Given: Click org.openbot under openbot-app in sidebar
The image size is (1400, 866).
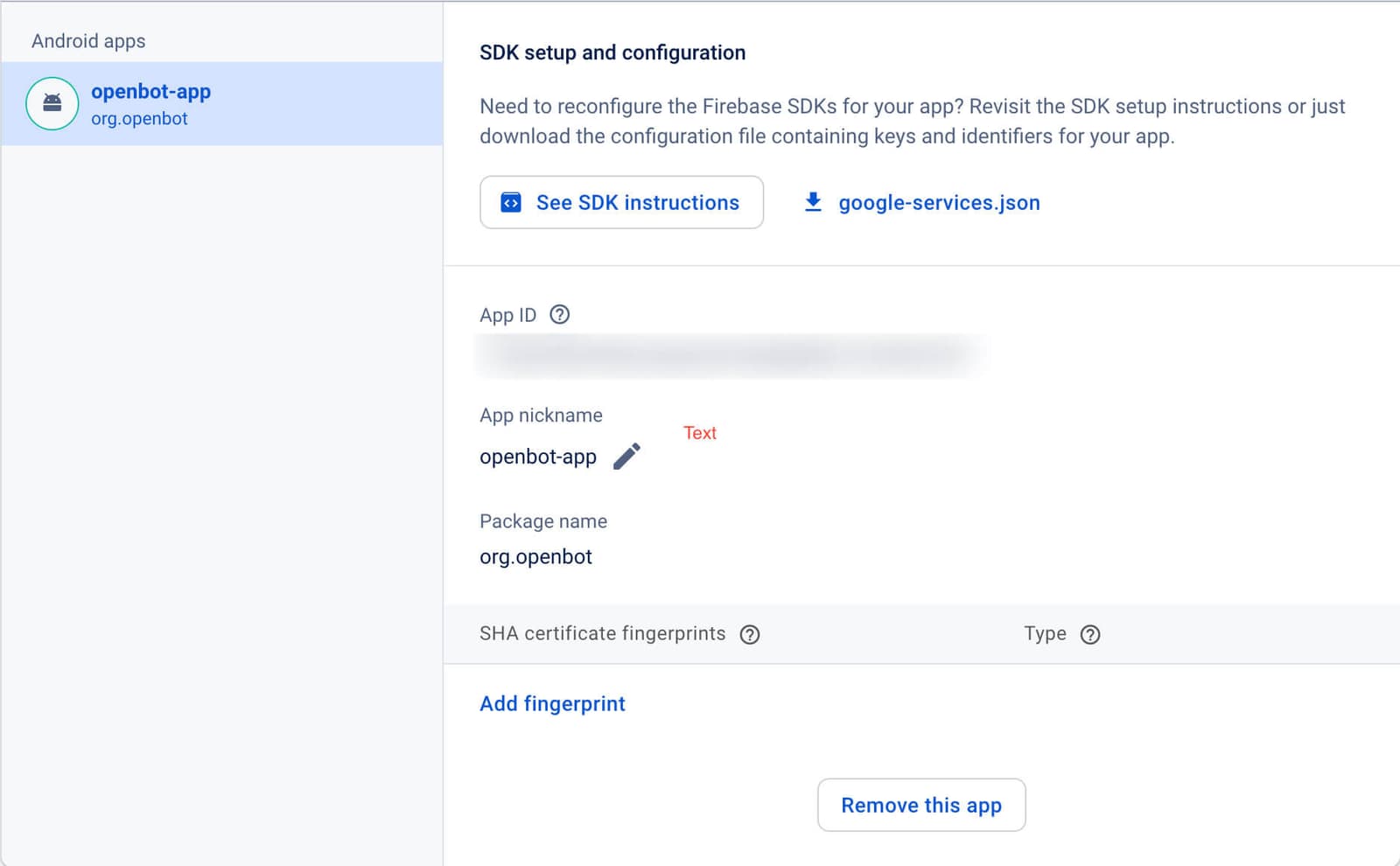Looking at the screenshot, I should tap(139, 119).
